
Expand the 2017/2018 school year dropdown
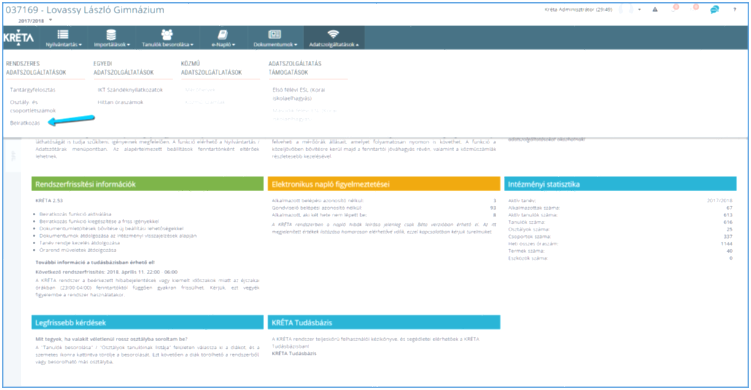[50, 21]
